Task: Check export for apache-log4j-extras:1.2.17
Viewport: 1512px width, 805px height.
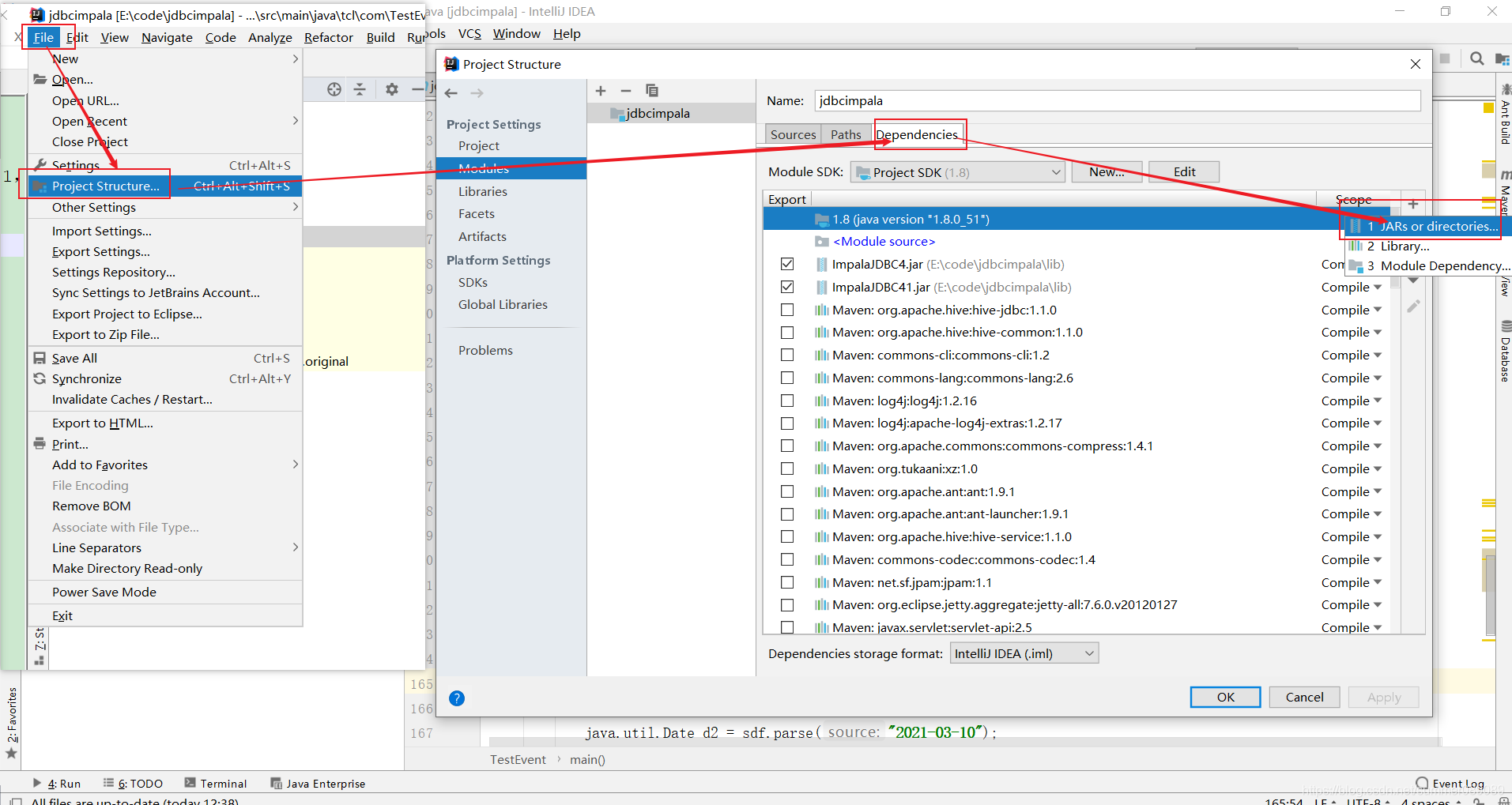Action: (x=787, y=423)
